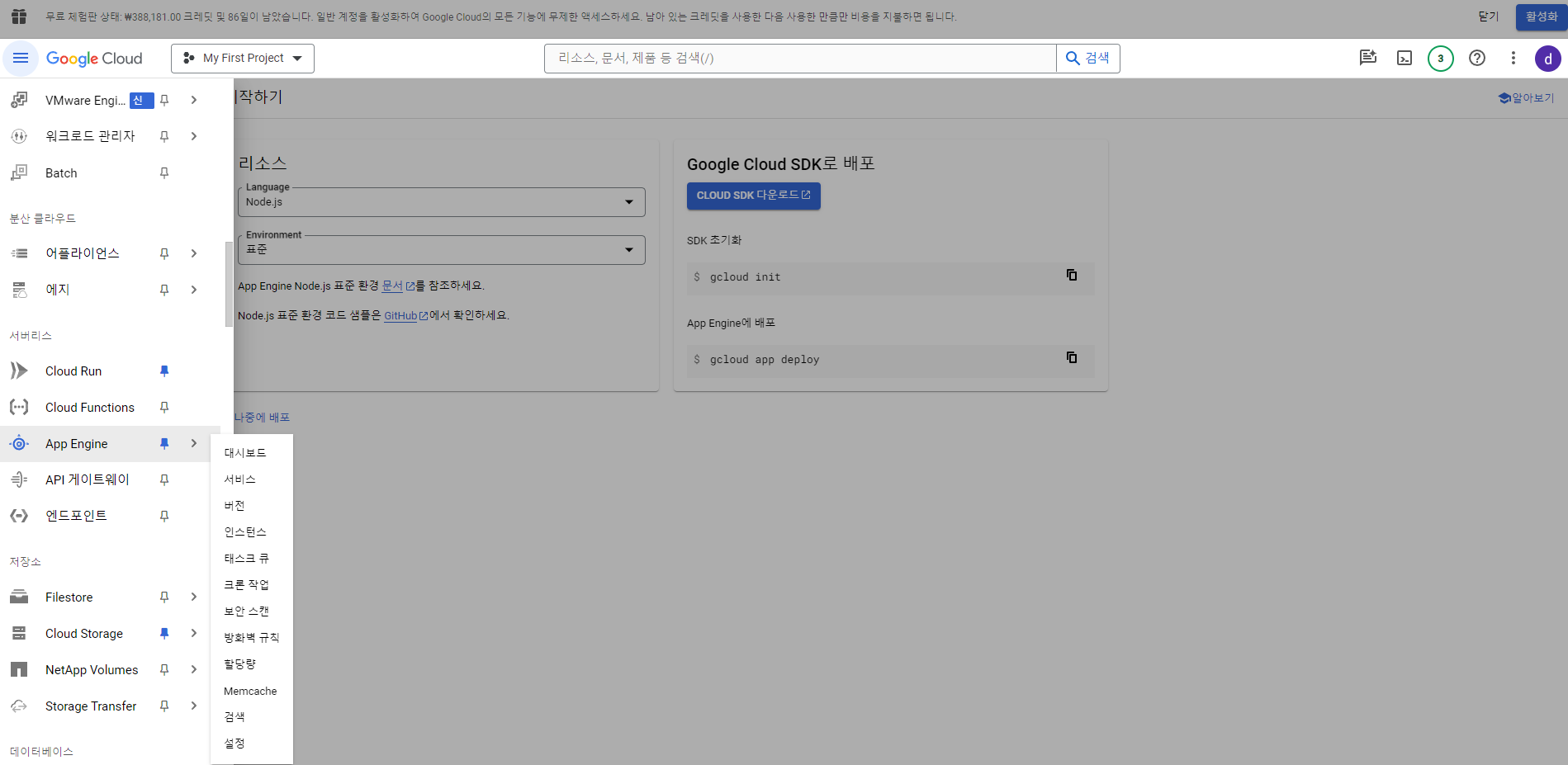
Task: Open the My First Project selector
Action: [x=243, y=58]
